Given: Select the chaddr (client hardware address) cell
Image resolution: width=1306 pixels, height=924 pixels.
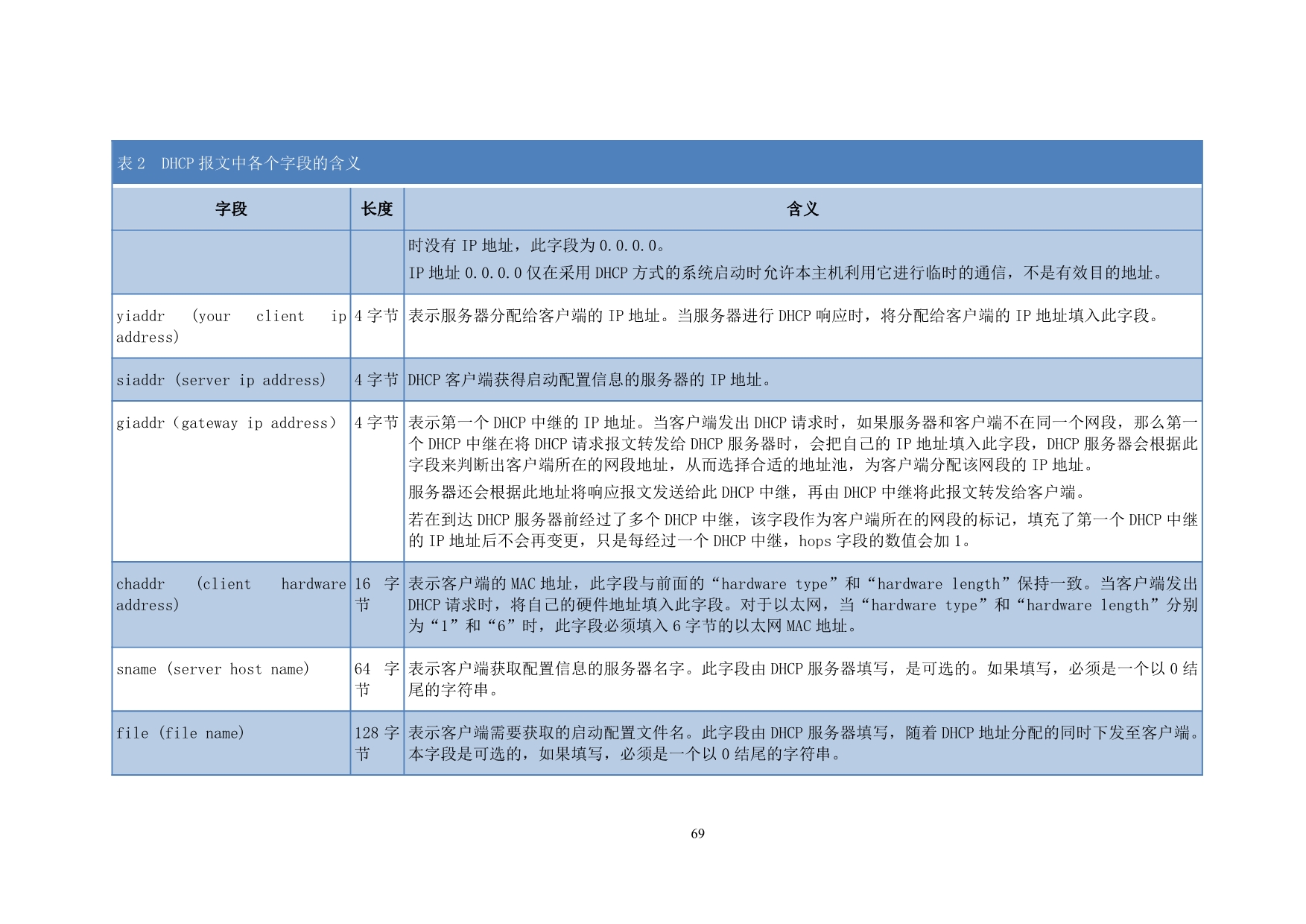Looking at the screenshot, I should pos(231,595).
